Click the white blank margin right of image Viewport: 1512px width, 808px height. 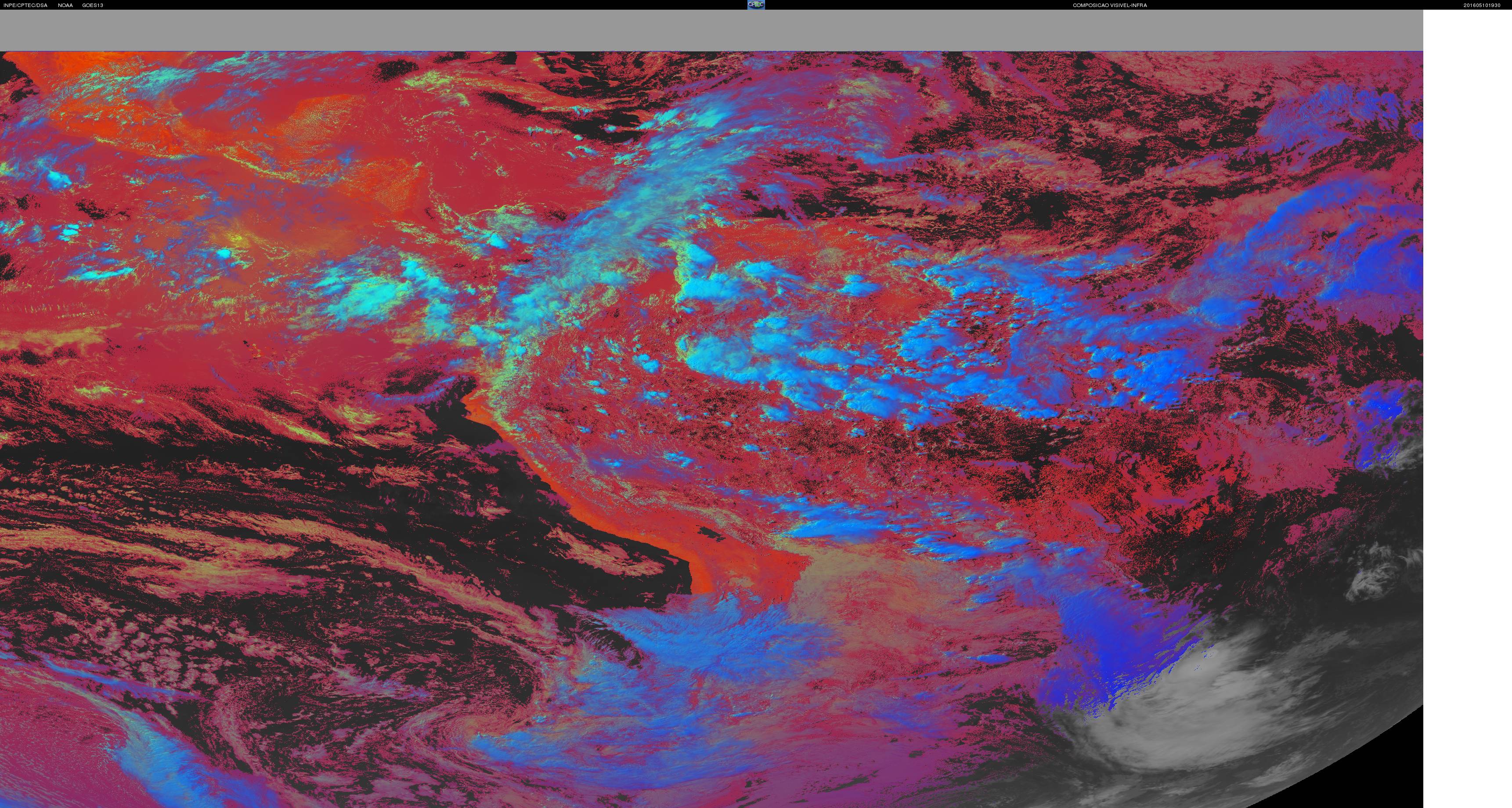(1467, 411)
